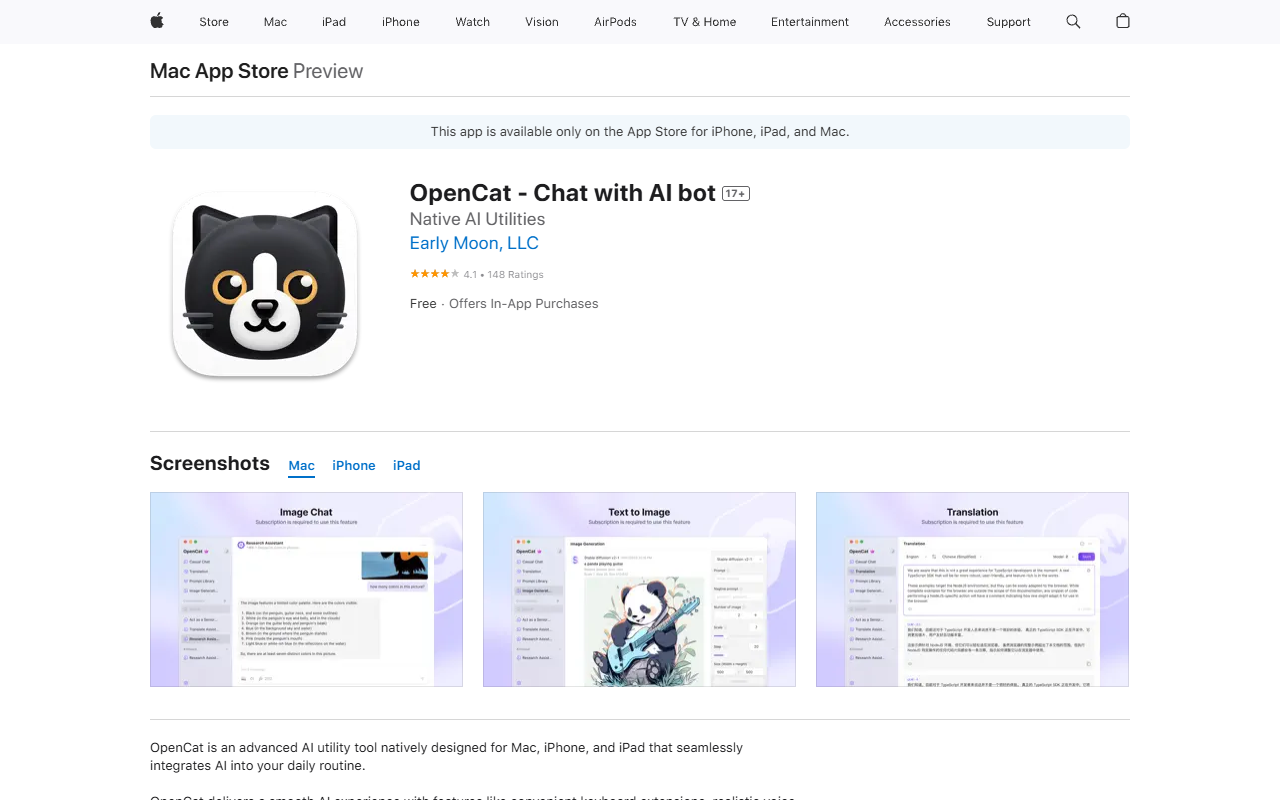Click the Mac App Store heading link
This screenshot has width=1280, height=800.
pos(219,71)
